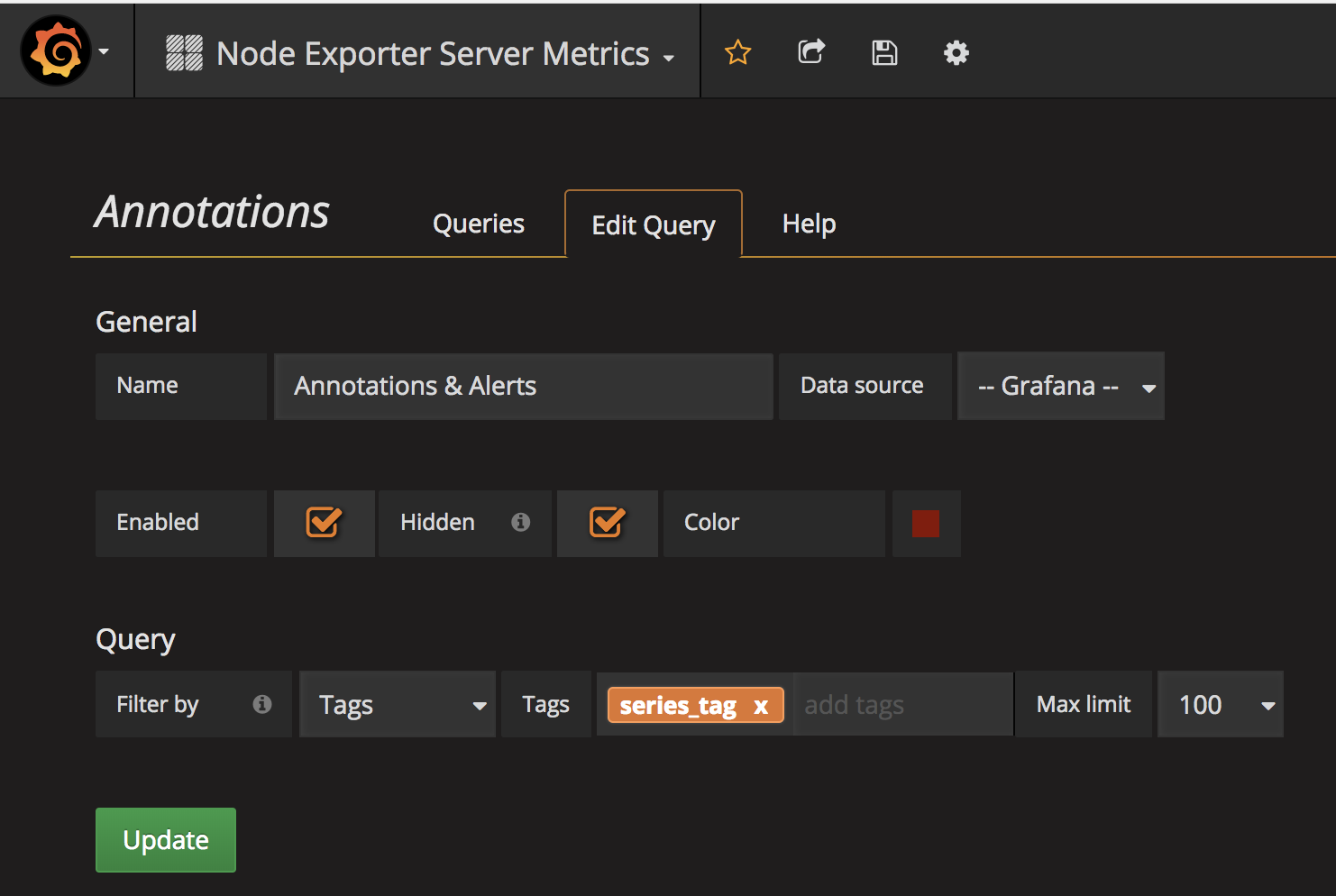Expand the Filter by Tags dropdown
This screenshot has width=1336, height=896.
tap(398, 705)
